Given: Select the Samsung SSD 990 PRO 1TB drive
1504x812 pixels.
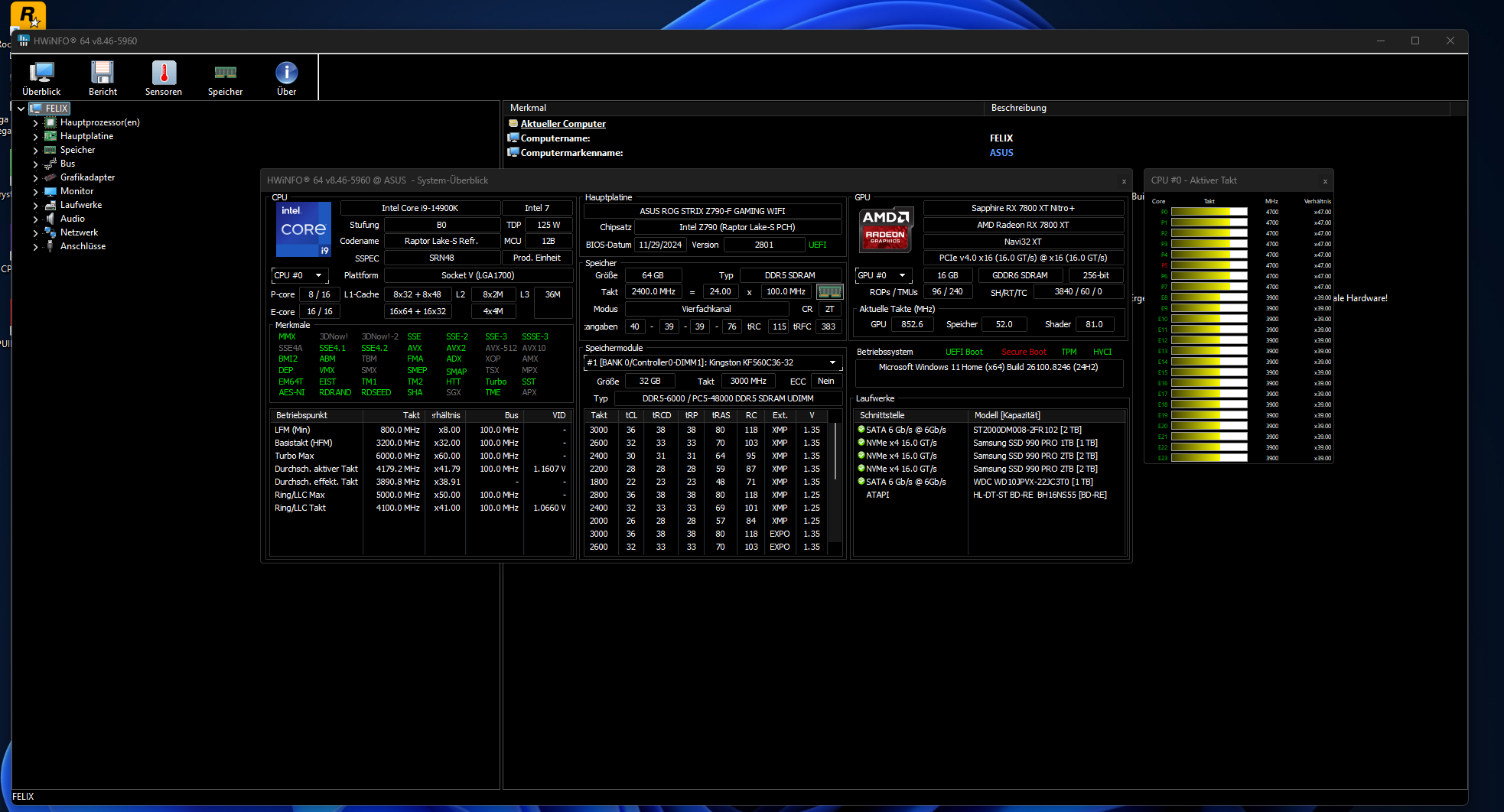Looking at the screenshot, I should click(989, 443).
